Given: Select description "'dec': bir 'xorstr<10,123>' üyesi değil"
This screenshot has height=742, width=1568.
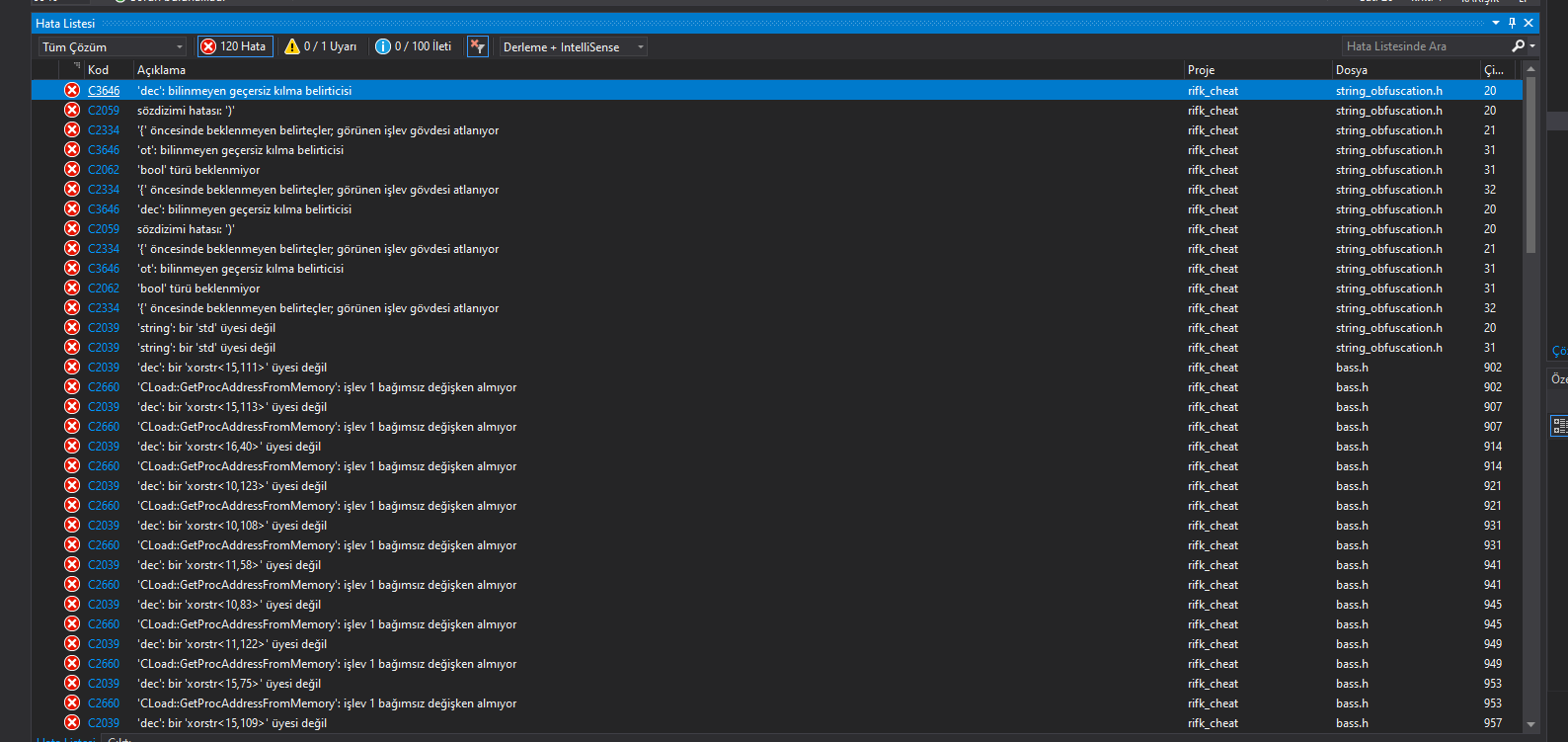Looking at the screenshot, I should [x=232, y=485].
